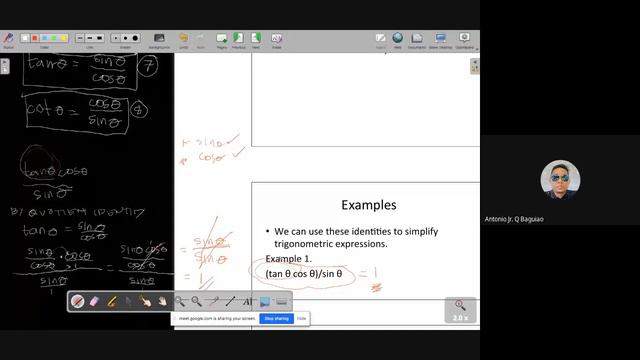
Task: Choose the thin line width
Action: click(80, 38)
